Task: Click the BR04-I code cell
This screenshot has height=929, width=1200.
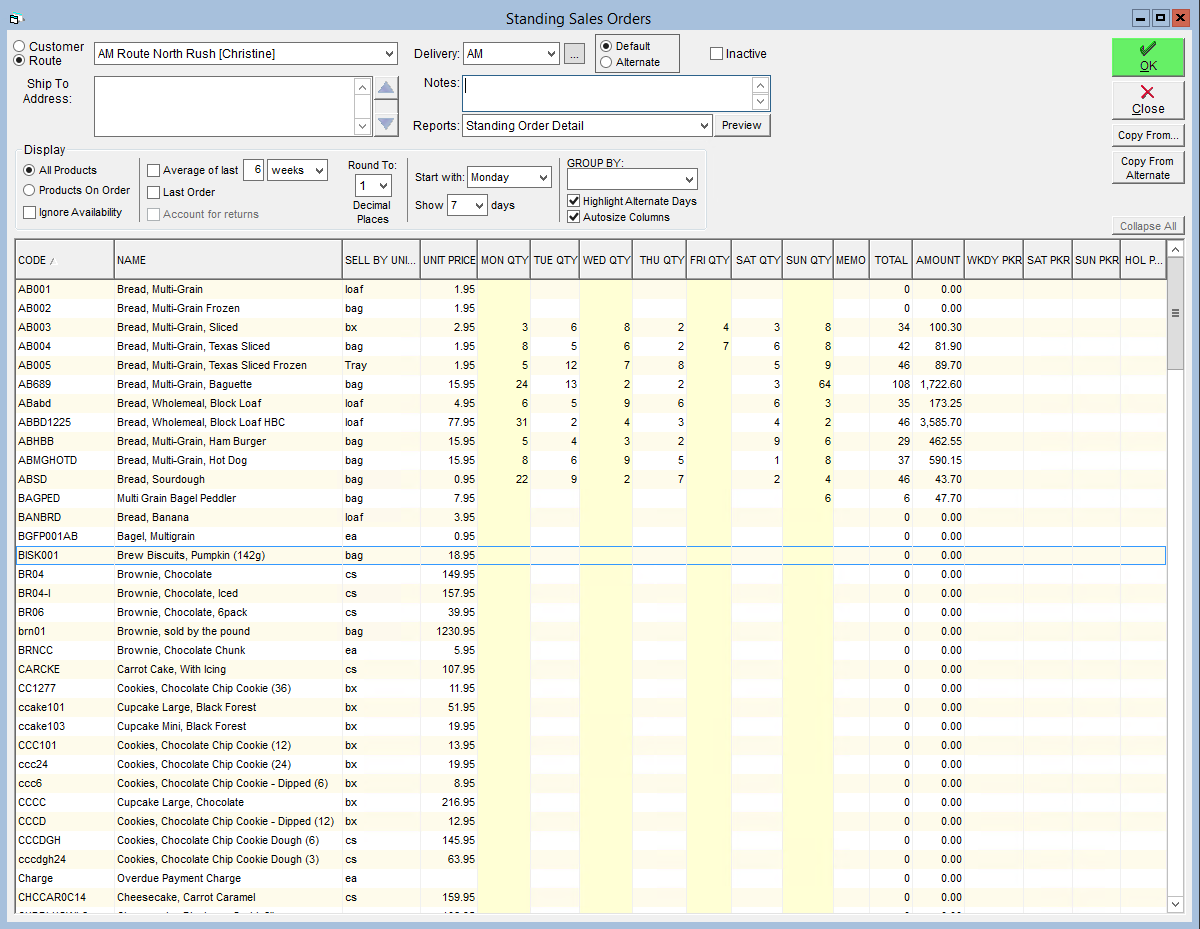Action: (64, 593)
